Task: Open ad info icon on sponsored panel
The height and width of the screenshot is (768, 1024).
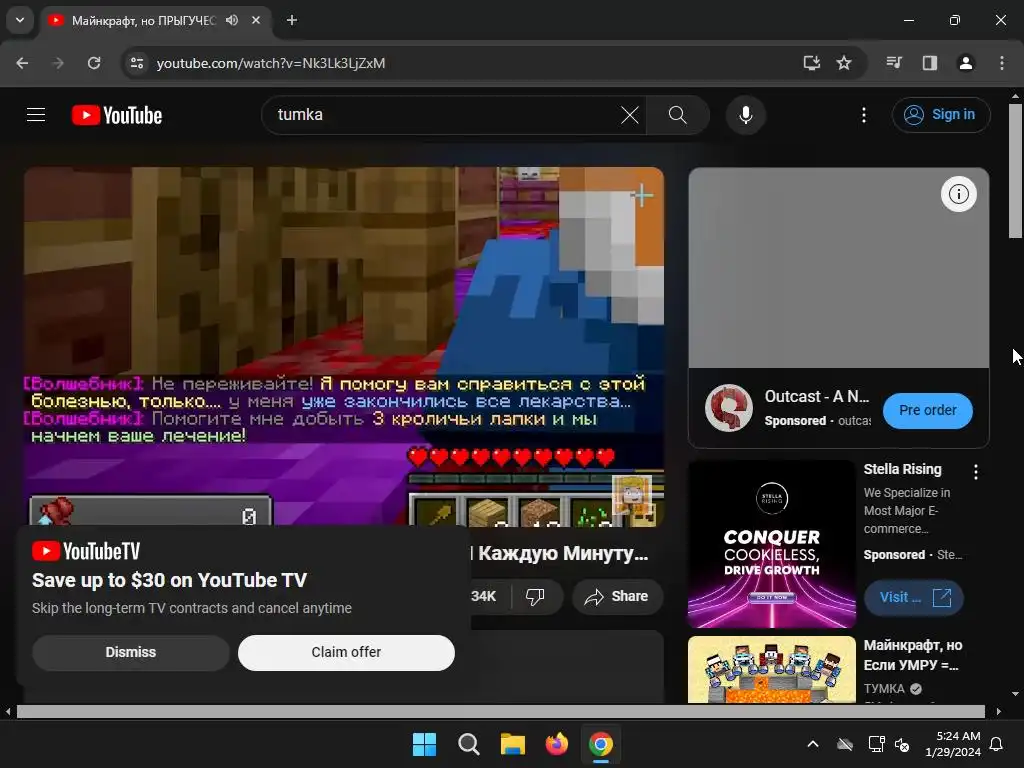Action: [958, 194]
